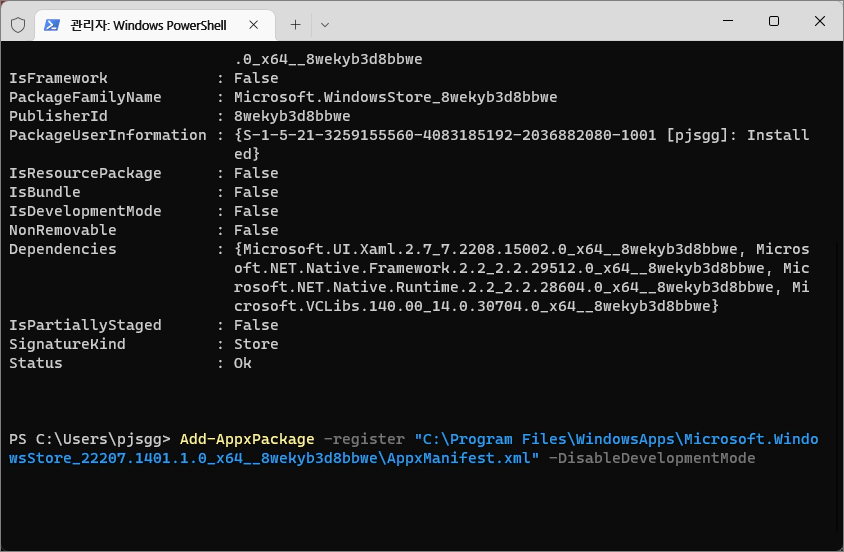844x552 pixels.
Task: Click the Microsoft.WindowsStore_8wekyb3d8bbwe value
Action: click(396, 97)
